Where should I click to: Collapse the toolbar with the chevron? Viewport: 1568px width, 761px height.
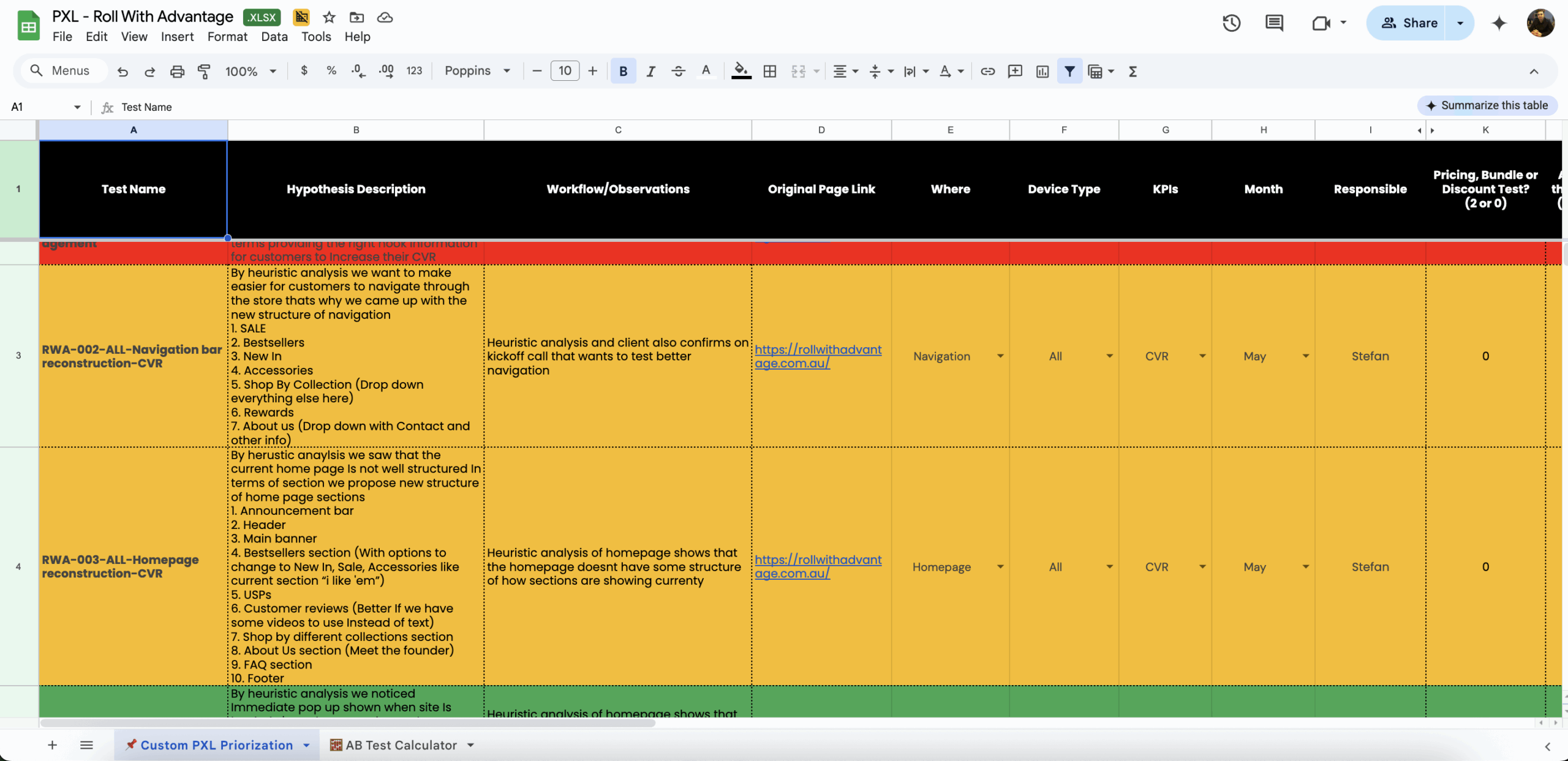point(1534,72)
